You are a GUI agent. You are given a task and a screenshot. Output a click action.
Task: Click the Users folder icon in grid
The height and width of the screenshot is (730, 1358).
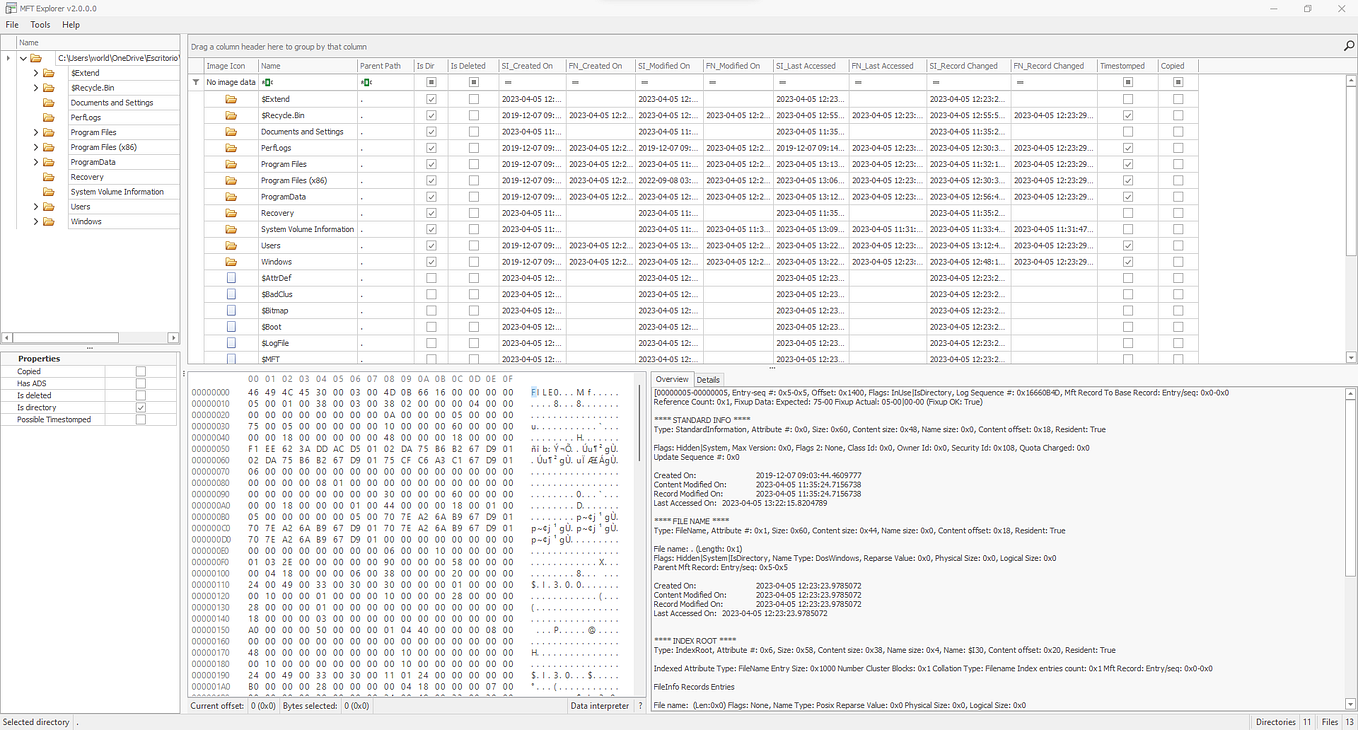(x=231, y=246)
